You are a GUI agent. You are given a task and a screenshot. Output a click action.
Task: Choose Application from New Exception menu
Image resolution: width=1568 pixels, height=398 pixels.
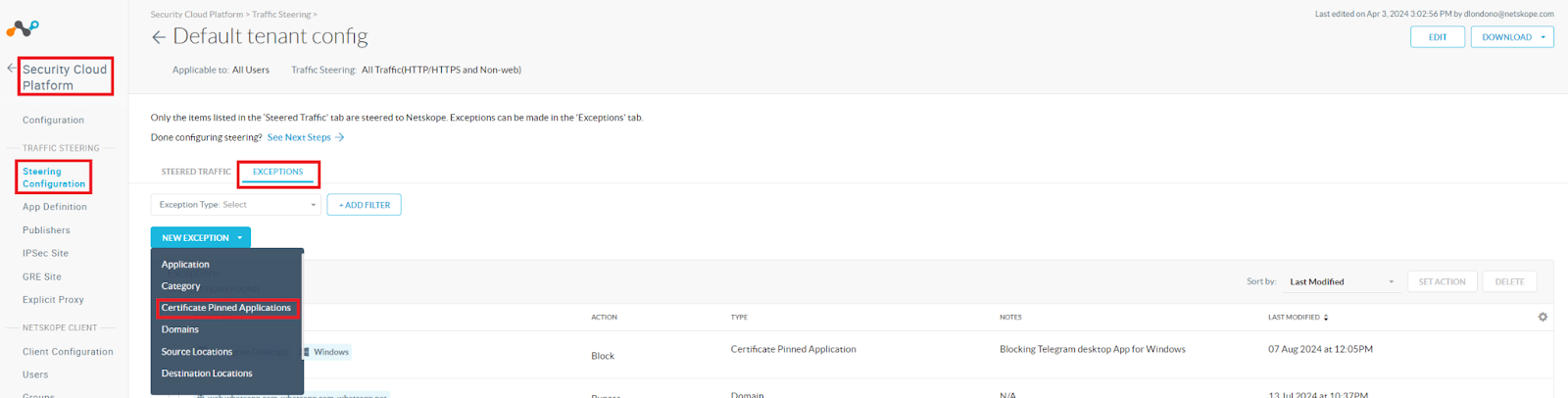185,265
